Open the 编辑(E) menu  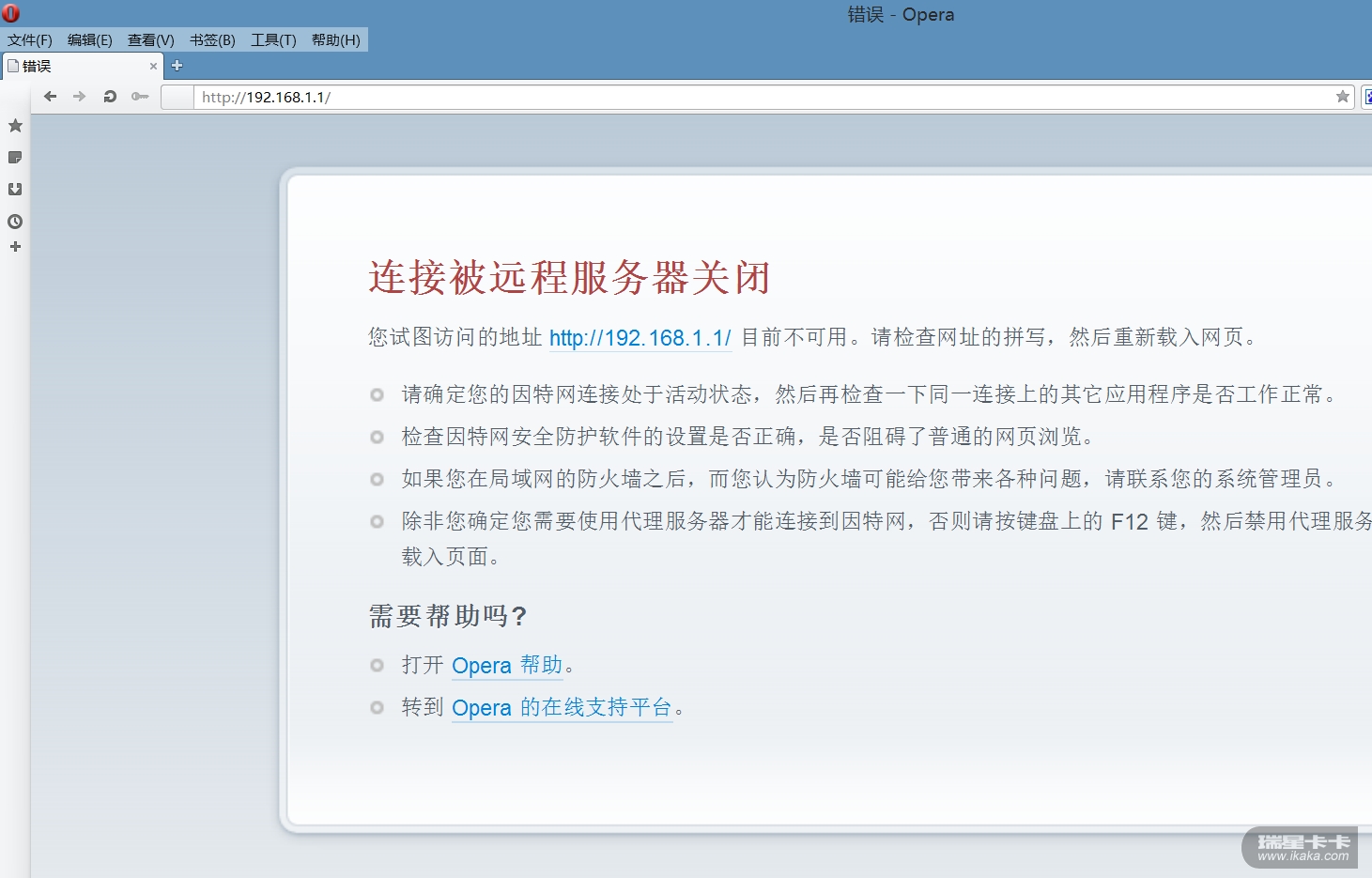pos(90,40)
